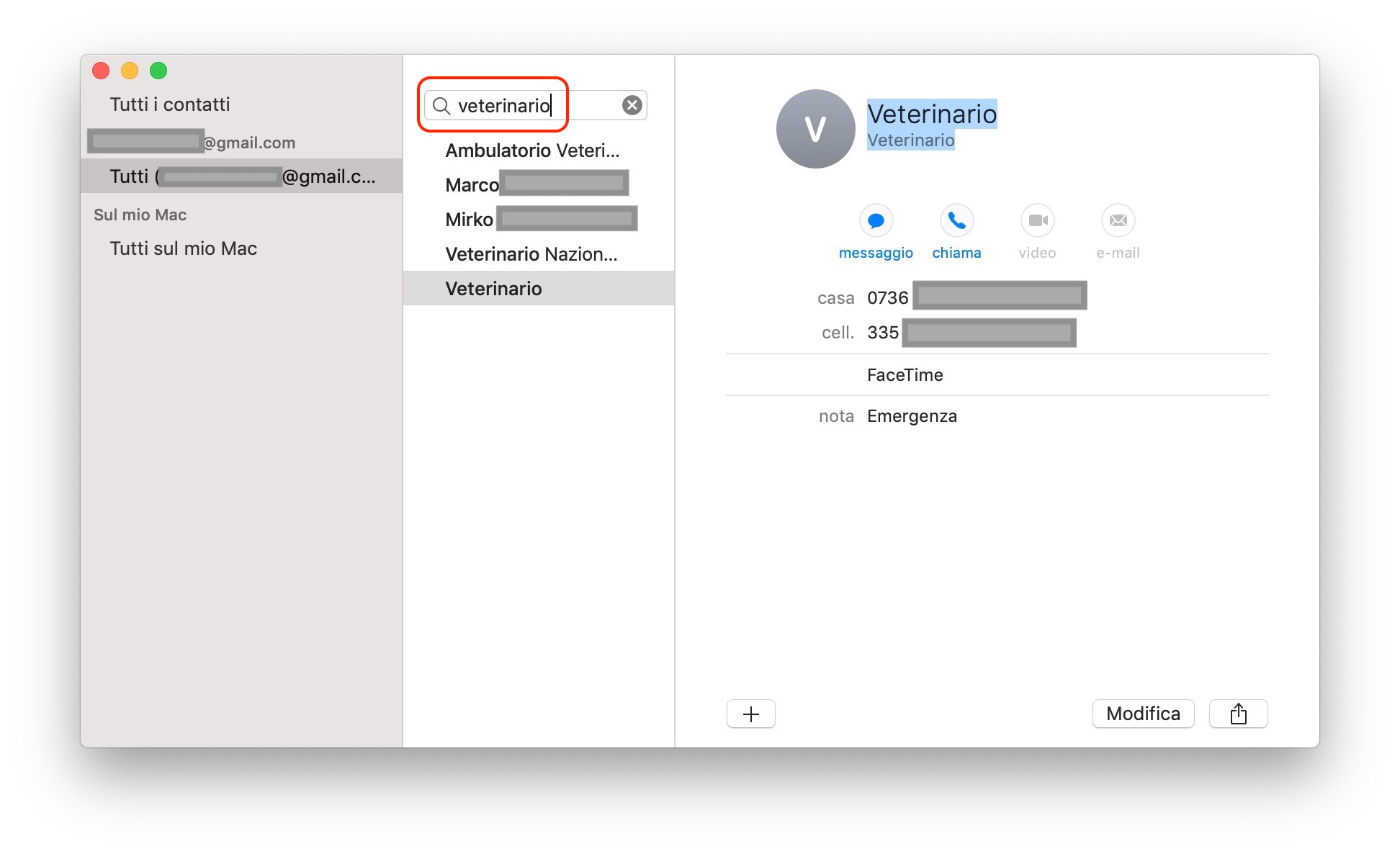1400x854 pixels.
Task: Click the e-mail envelope icon
Action: [1118, 220]
